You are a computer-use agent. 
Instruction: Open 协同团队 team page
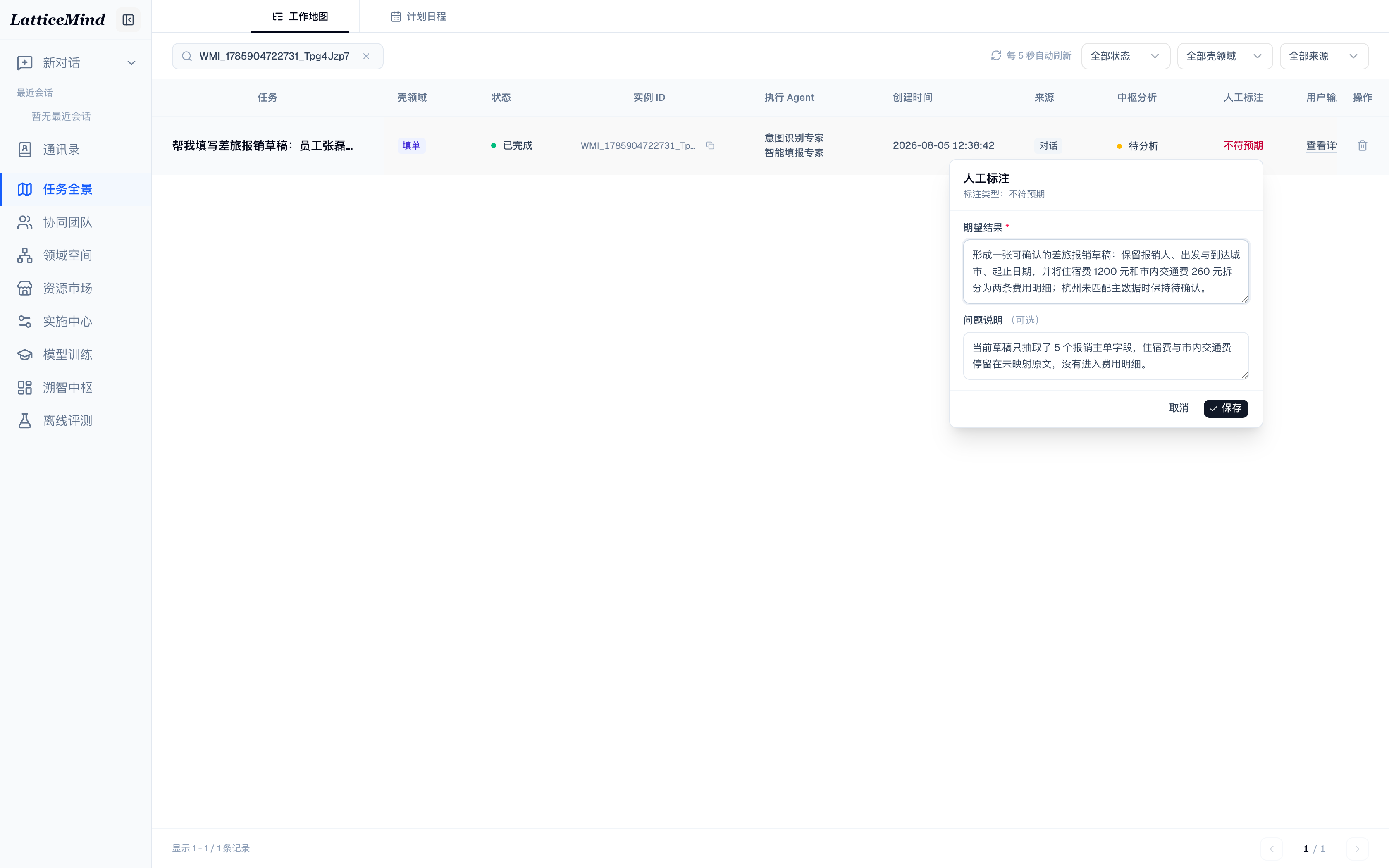point(75,222)
